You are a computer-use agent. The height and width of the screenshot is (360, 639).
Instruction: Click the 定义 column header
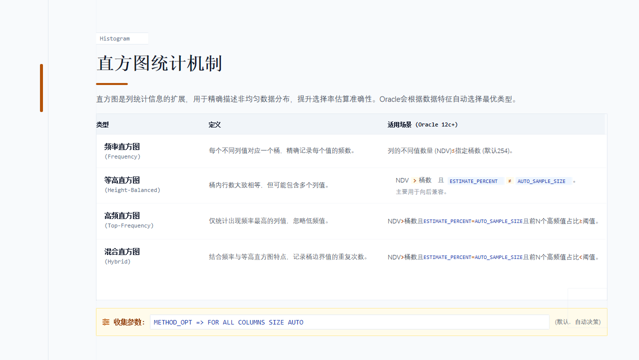coord(214,125)
